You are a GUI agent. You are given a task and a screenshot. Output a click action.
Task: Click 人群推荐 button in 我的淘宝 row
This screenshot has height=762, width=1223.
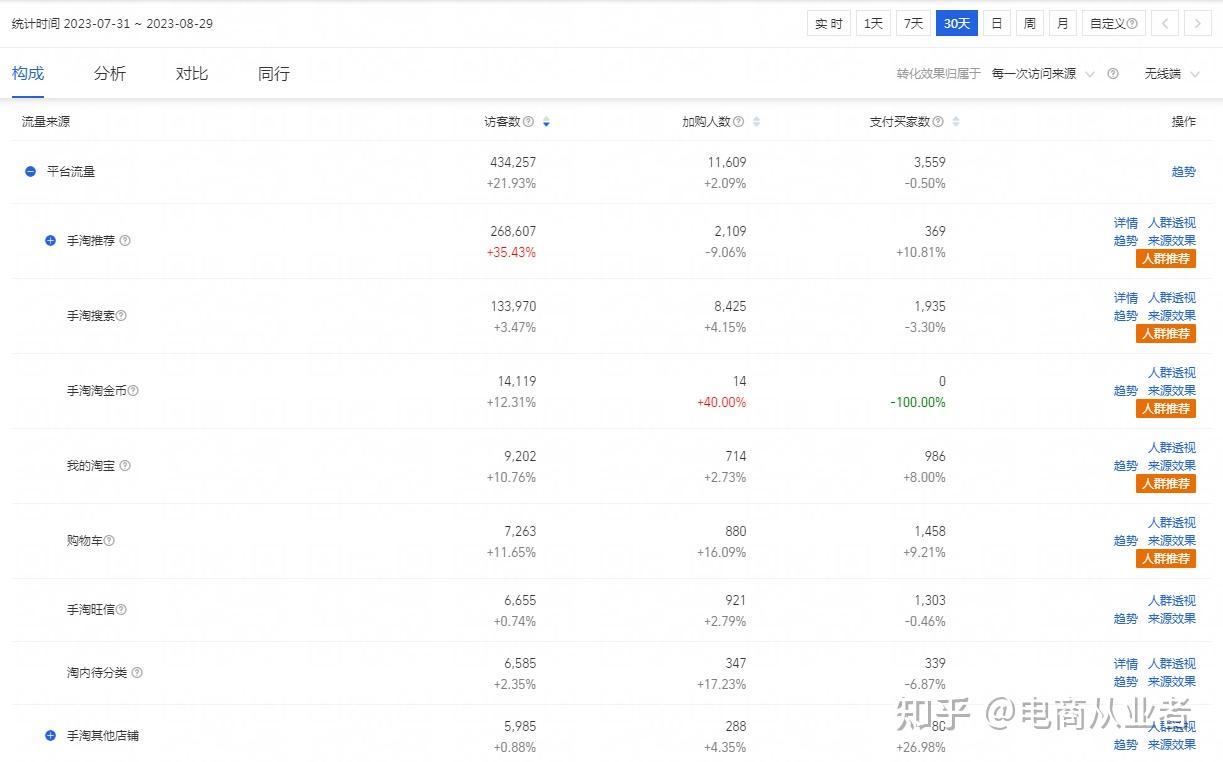click(1166, 484)
